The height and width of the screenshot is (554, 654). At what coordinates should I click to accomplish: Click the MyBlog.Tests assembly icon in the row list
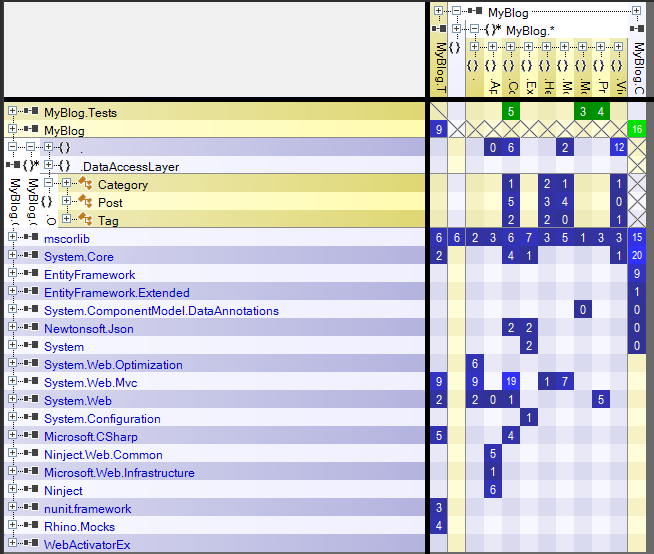click(31, 111)
